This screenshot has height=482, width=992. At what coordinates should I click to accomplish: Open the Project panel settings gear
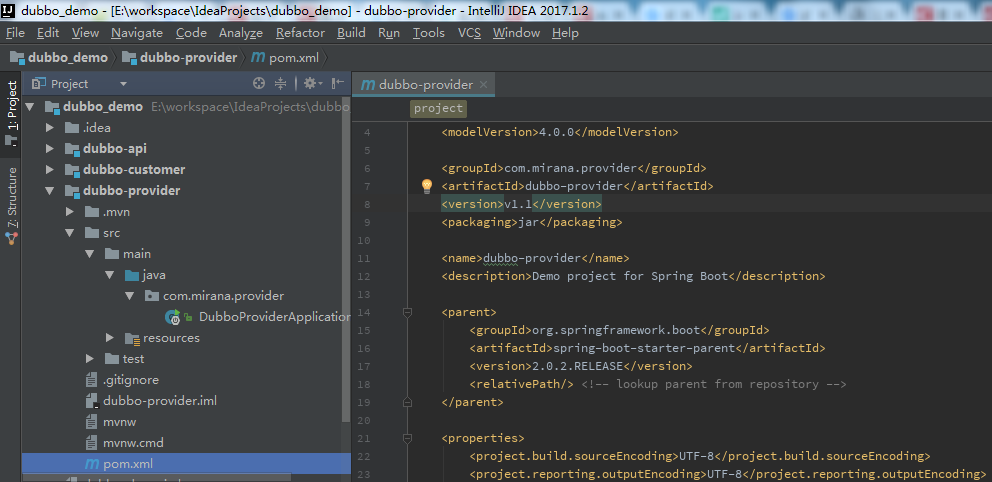(x=312, y=83)
